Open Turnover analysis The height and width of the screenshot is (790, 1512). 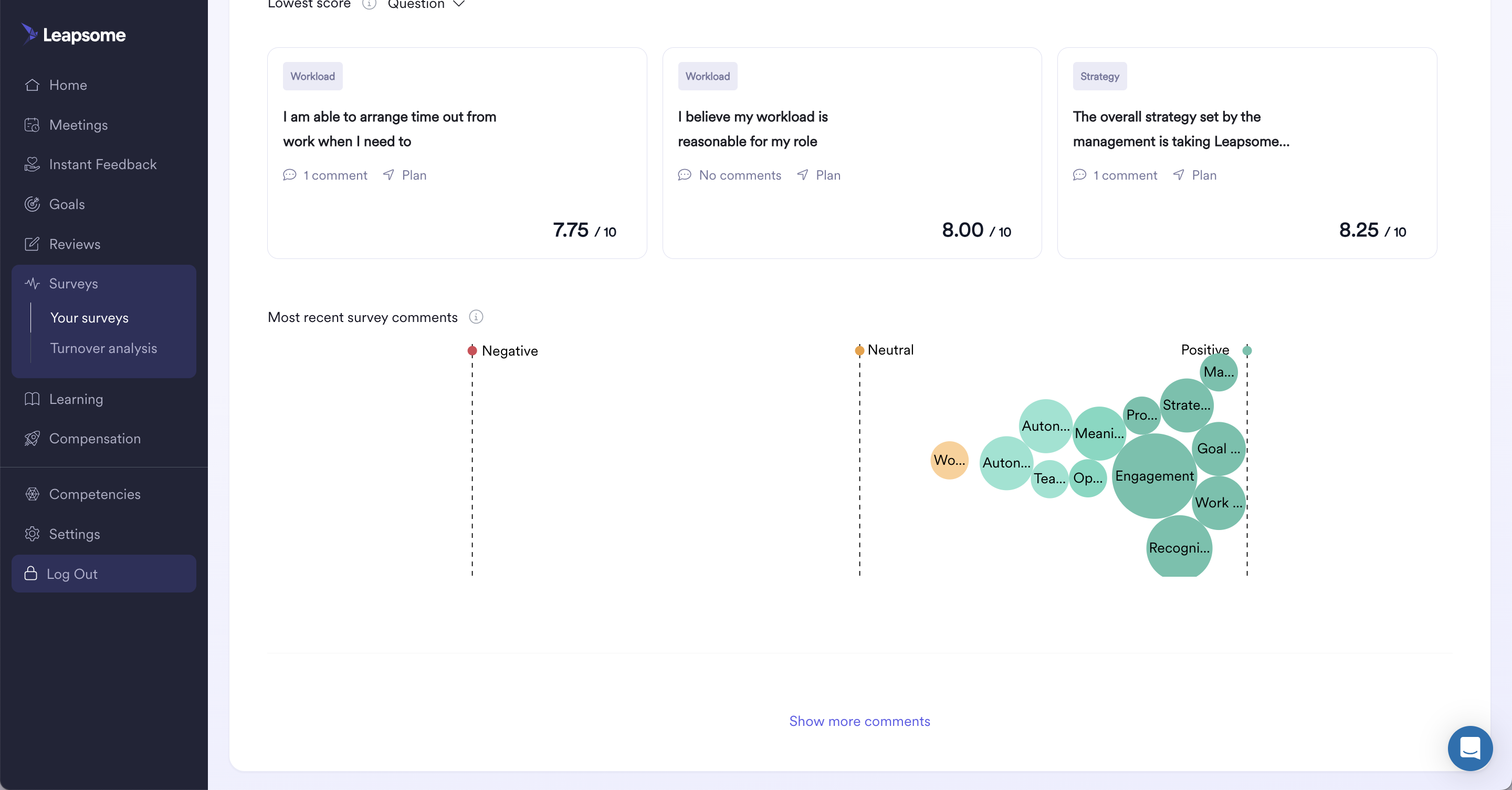103,348
